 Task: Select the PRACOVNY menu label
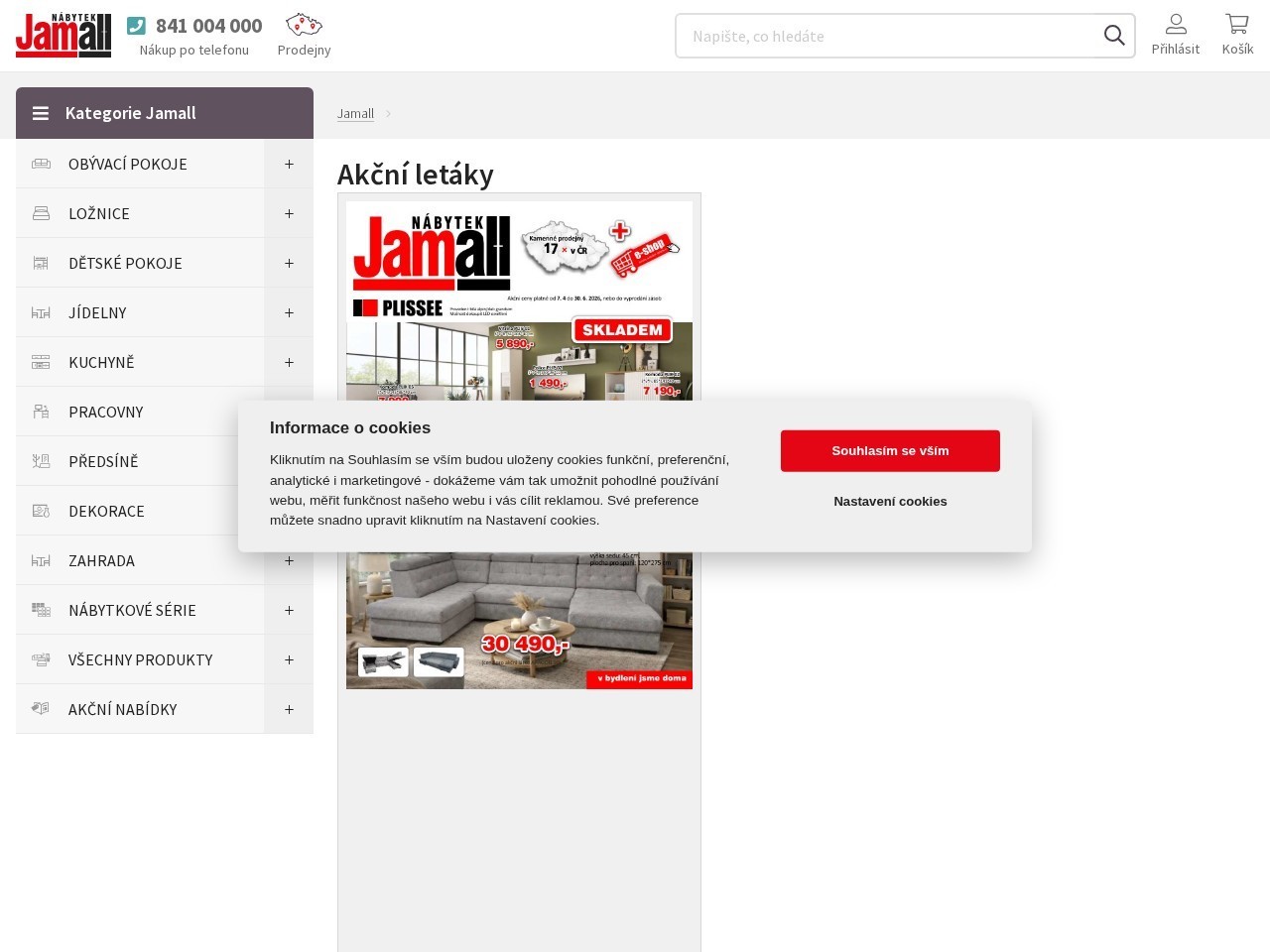point(106,412)
